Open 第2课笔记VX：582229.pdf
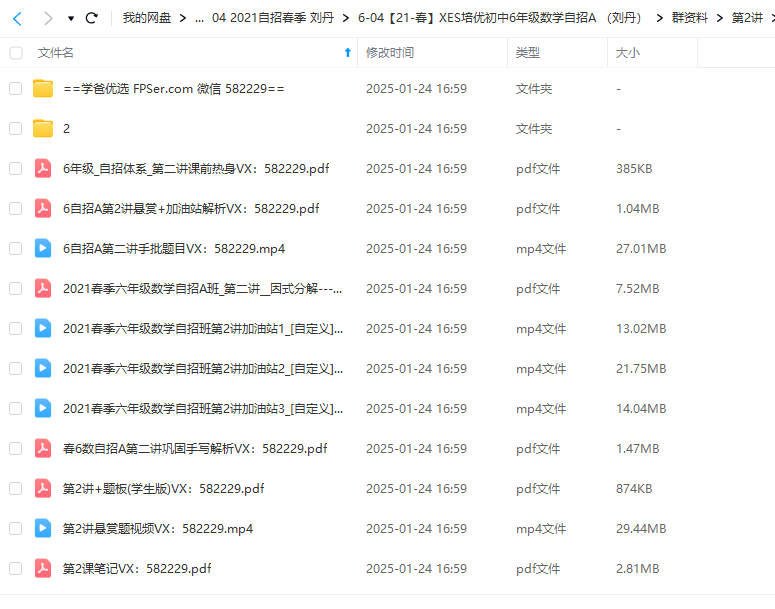Image resolution: width=775 pixels, height=609 pixels. coord(137,568)
